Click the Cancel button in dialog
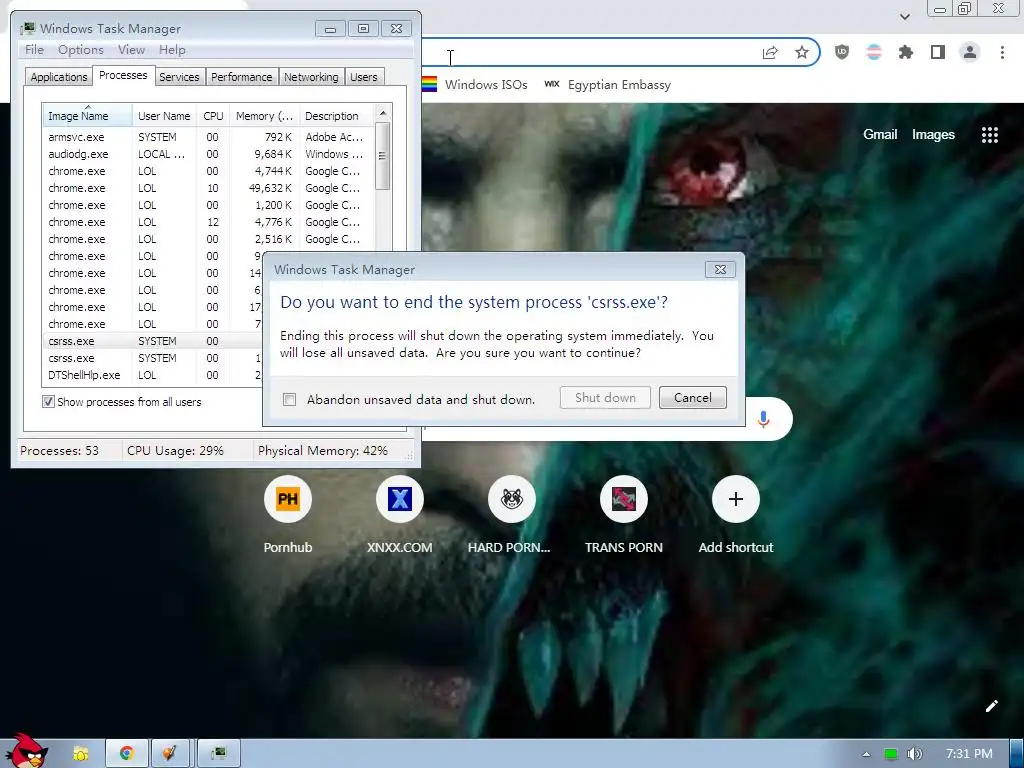Screen dimensions: 1024x768 693,398
